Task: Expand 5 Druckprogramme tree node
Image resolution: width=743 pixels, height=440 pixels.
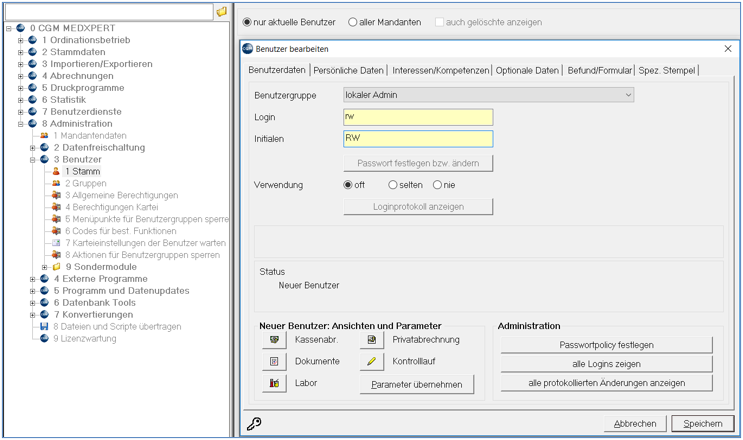Action: (x=20, y=88)
